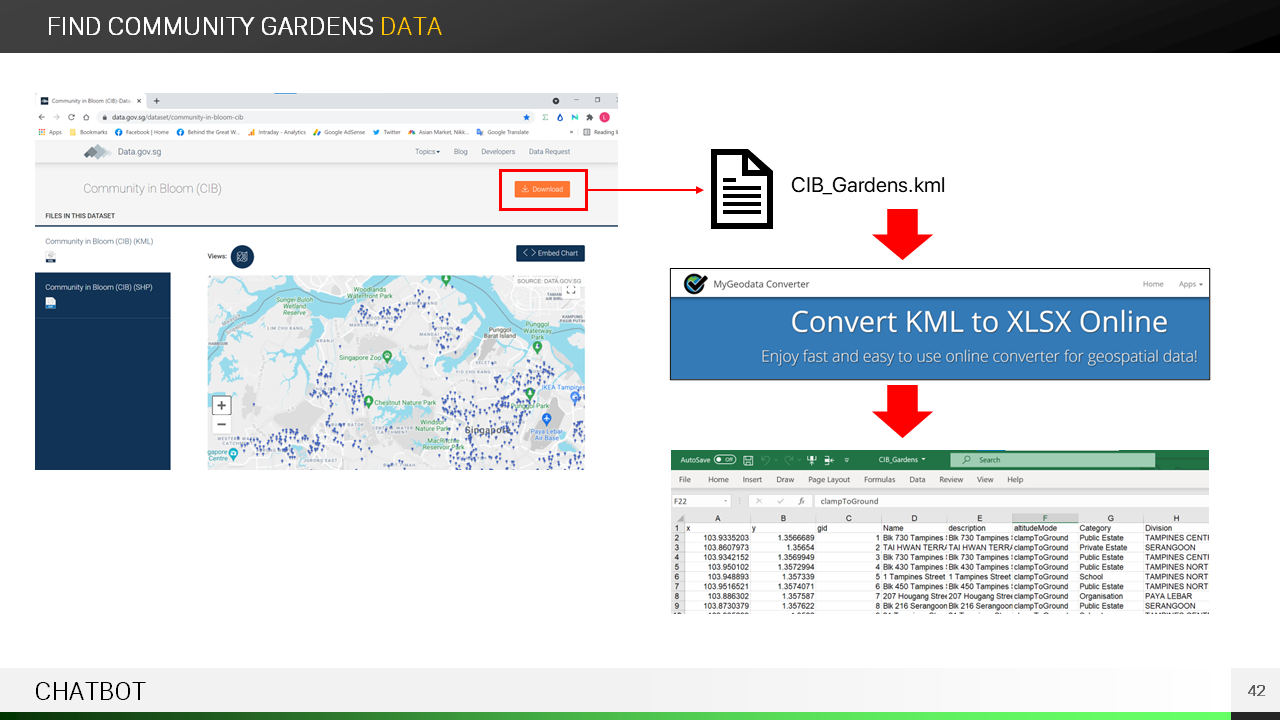
Task: Click the Embed Chart button
Action: (550, 253)
